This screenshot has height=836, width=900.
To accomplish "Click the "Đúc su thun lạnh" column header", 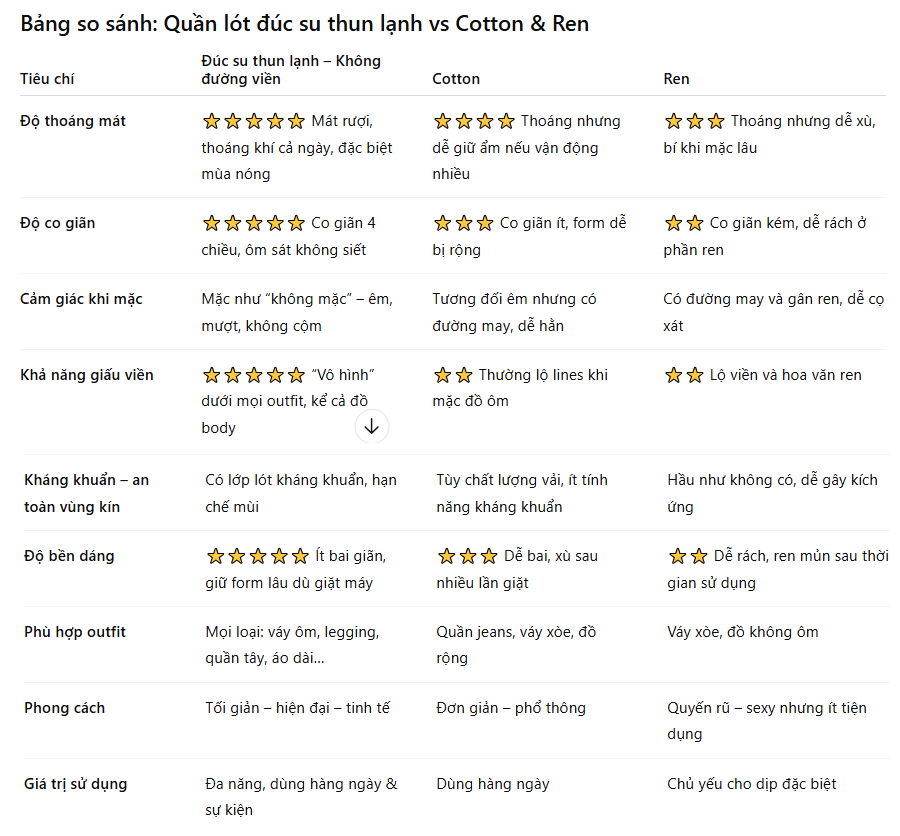I will (291, 69).
